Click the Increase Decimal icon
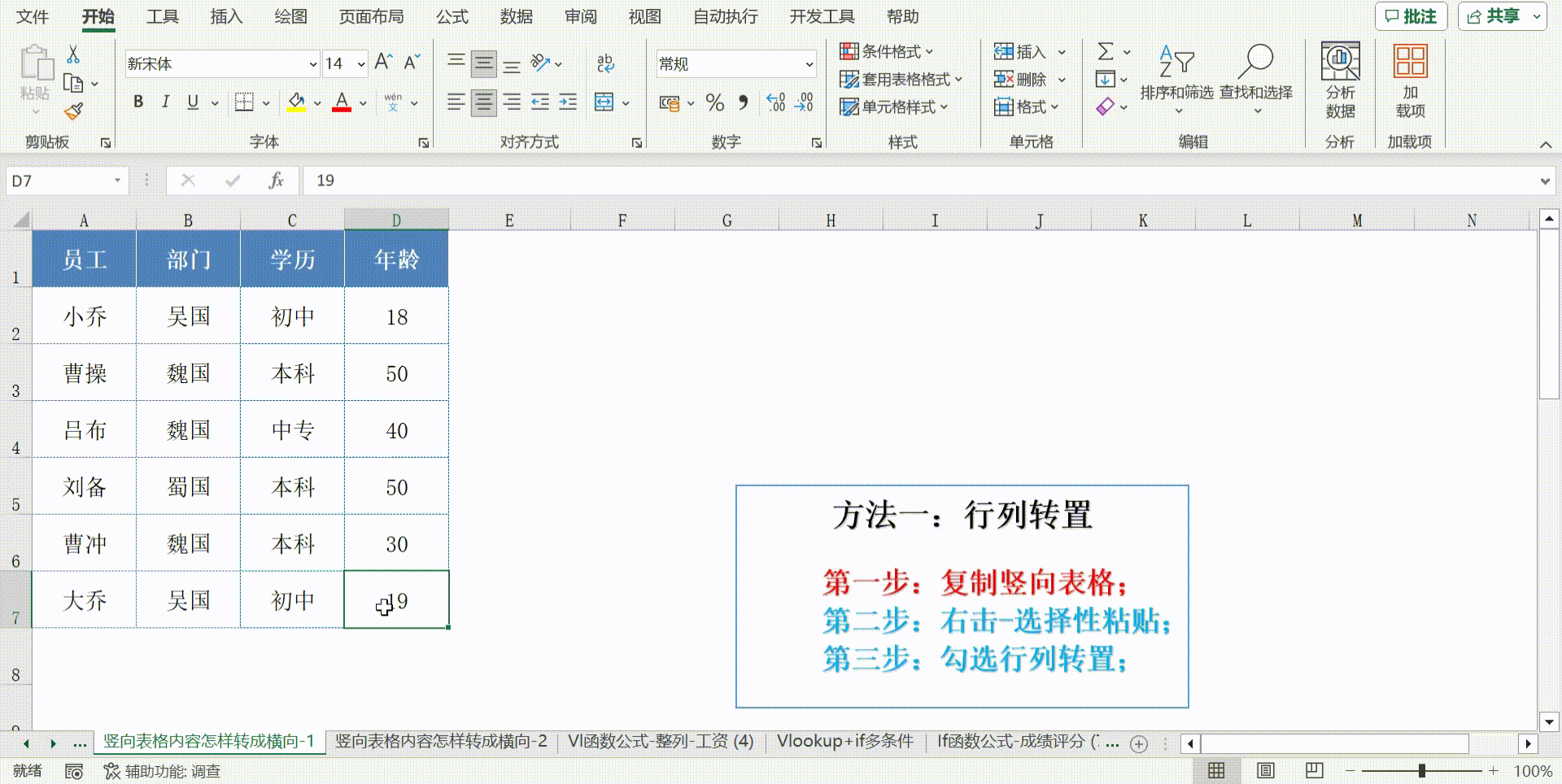This screenshot has height=784, width=1562. 776,102
